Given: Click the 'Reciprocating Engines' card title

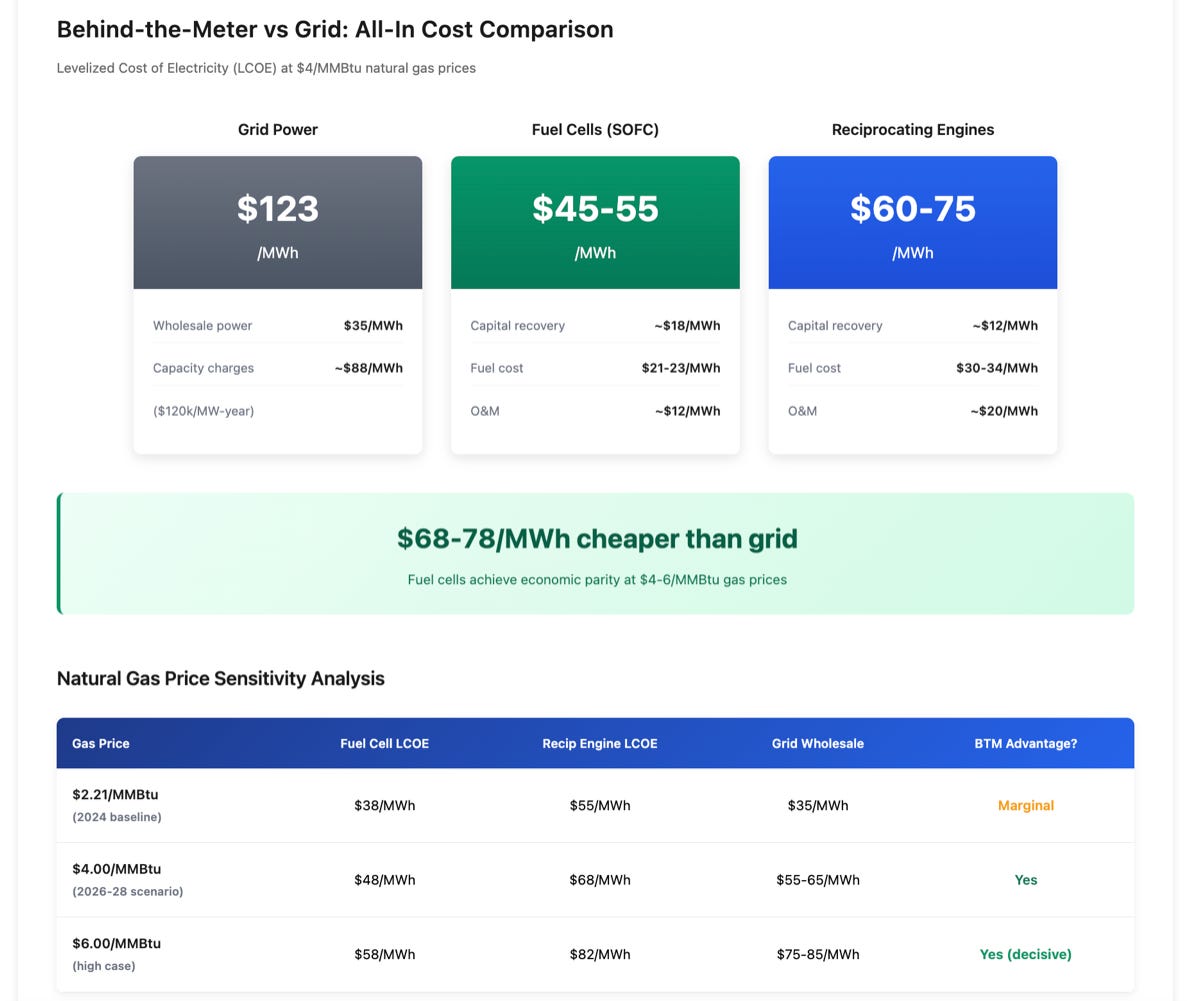Looking at the screenshot, I should (x=913, y=129).
